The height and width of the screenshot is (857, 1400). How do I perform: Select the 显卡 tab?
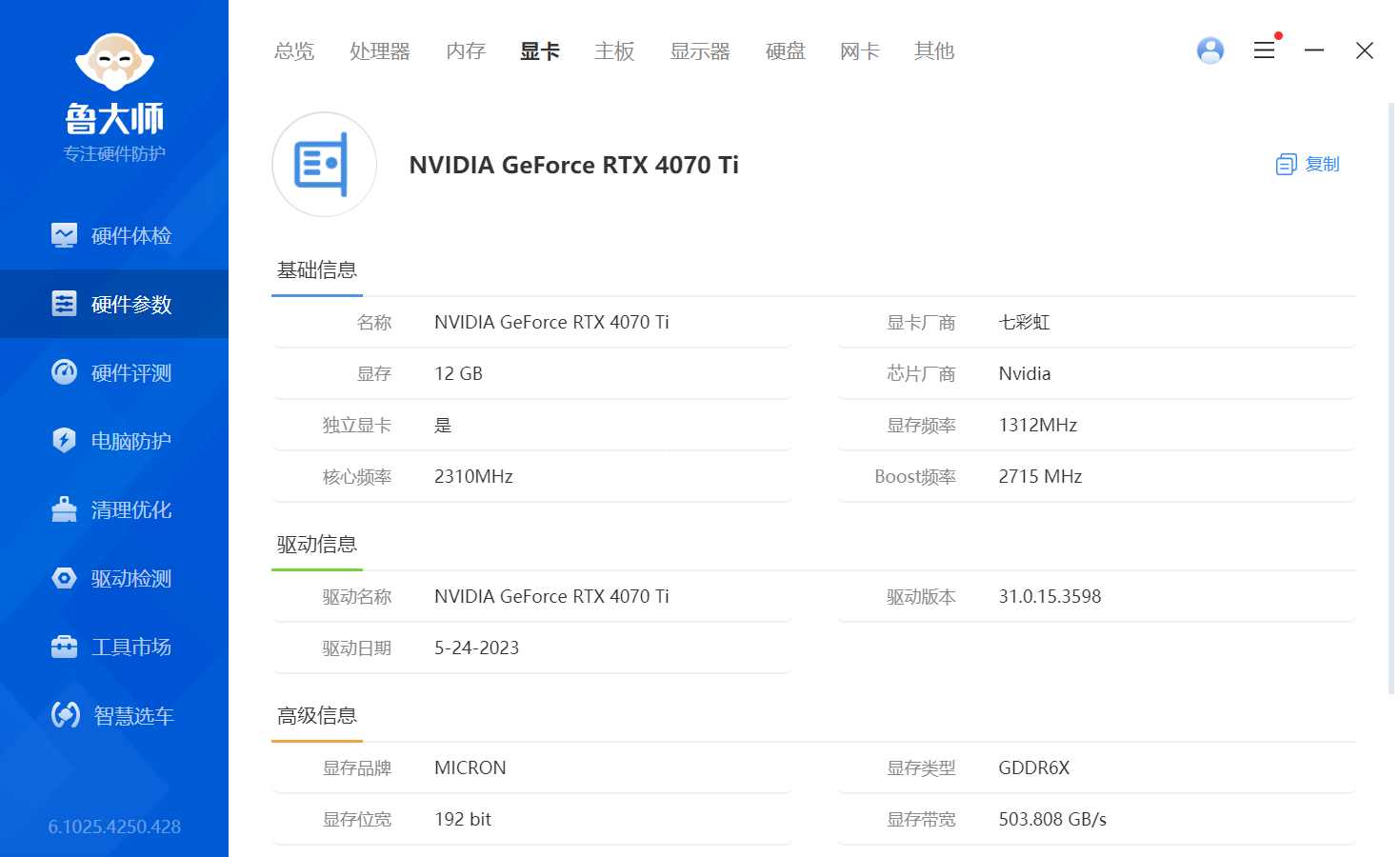click(540, 51)
